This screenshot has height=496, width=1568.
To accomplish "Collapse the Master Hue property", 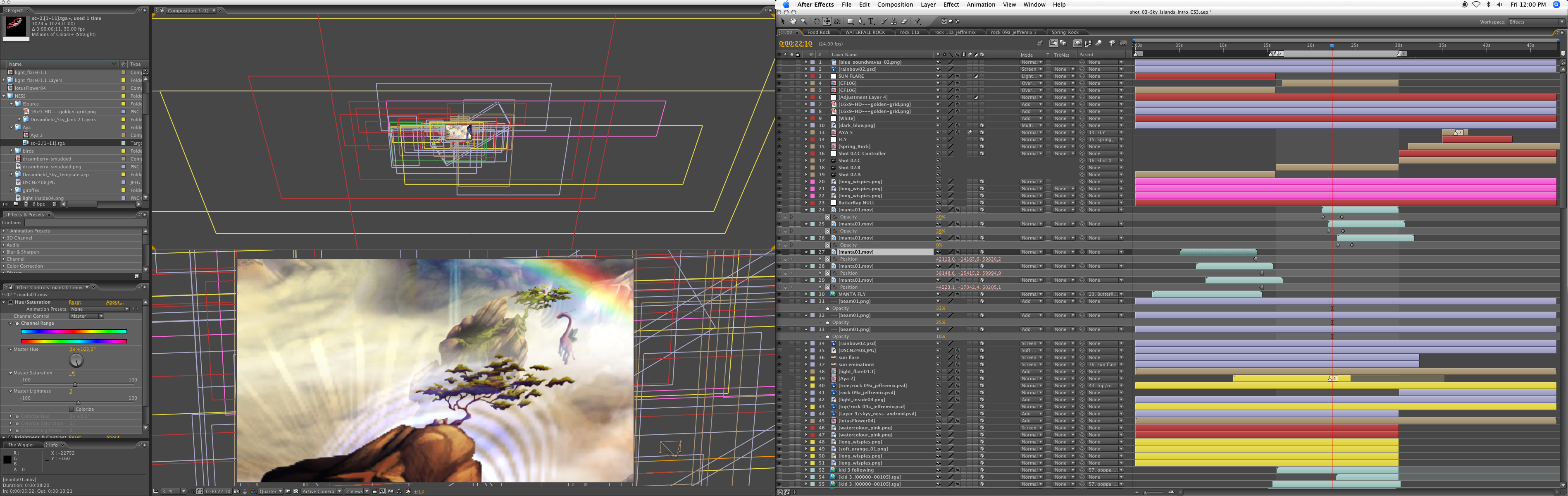I will (x=10, y=350).
